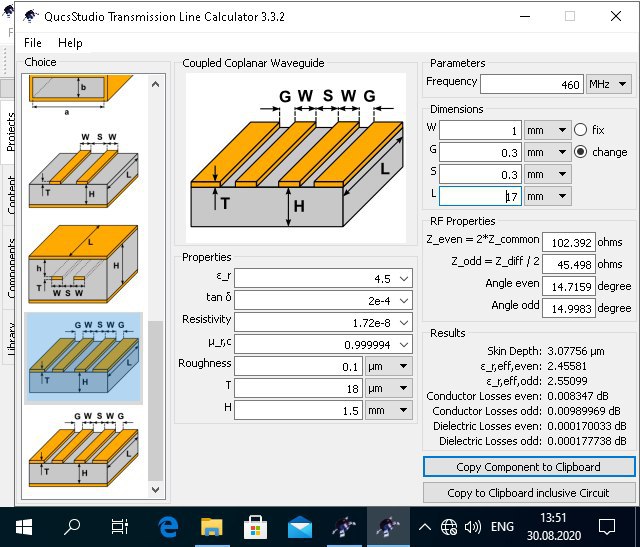
Task: Select the change radio button
Action: (580, 152)
